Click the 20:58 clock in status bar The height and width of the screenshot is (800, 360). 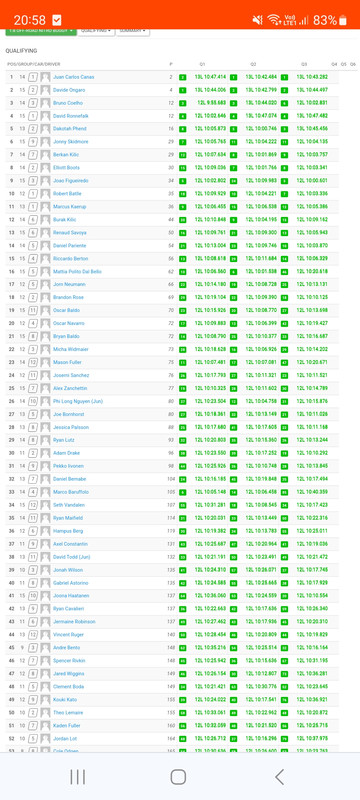point(30,20)
